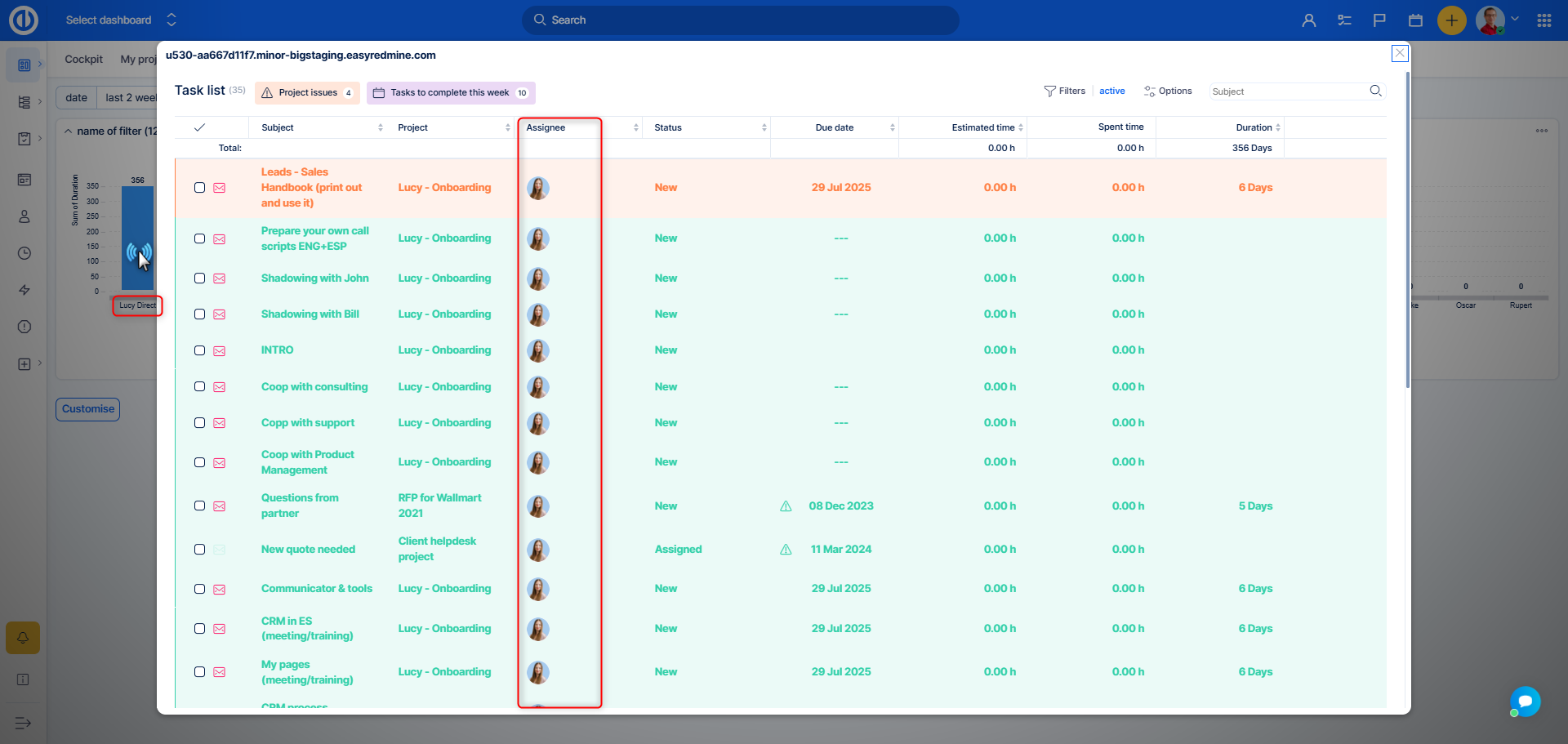Open the flag icon in header
Image resolution: width=1568 pixels, height=744 pixels.
[x=1379, y=20]
